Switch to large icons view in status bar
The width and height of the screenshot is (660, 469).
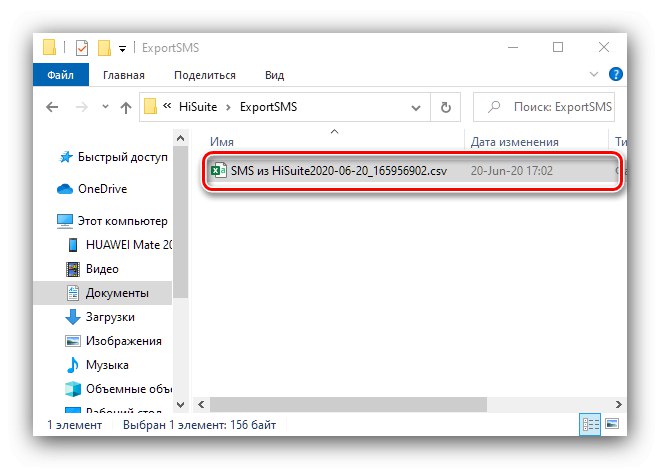[x=612, y=424]
